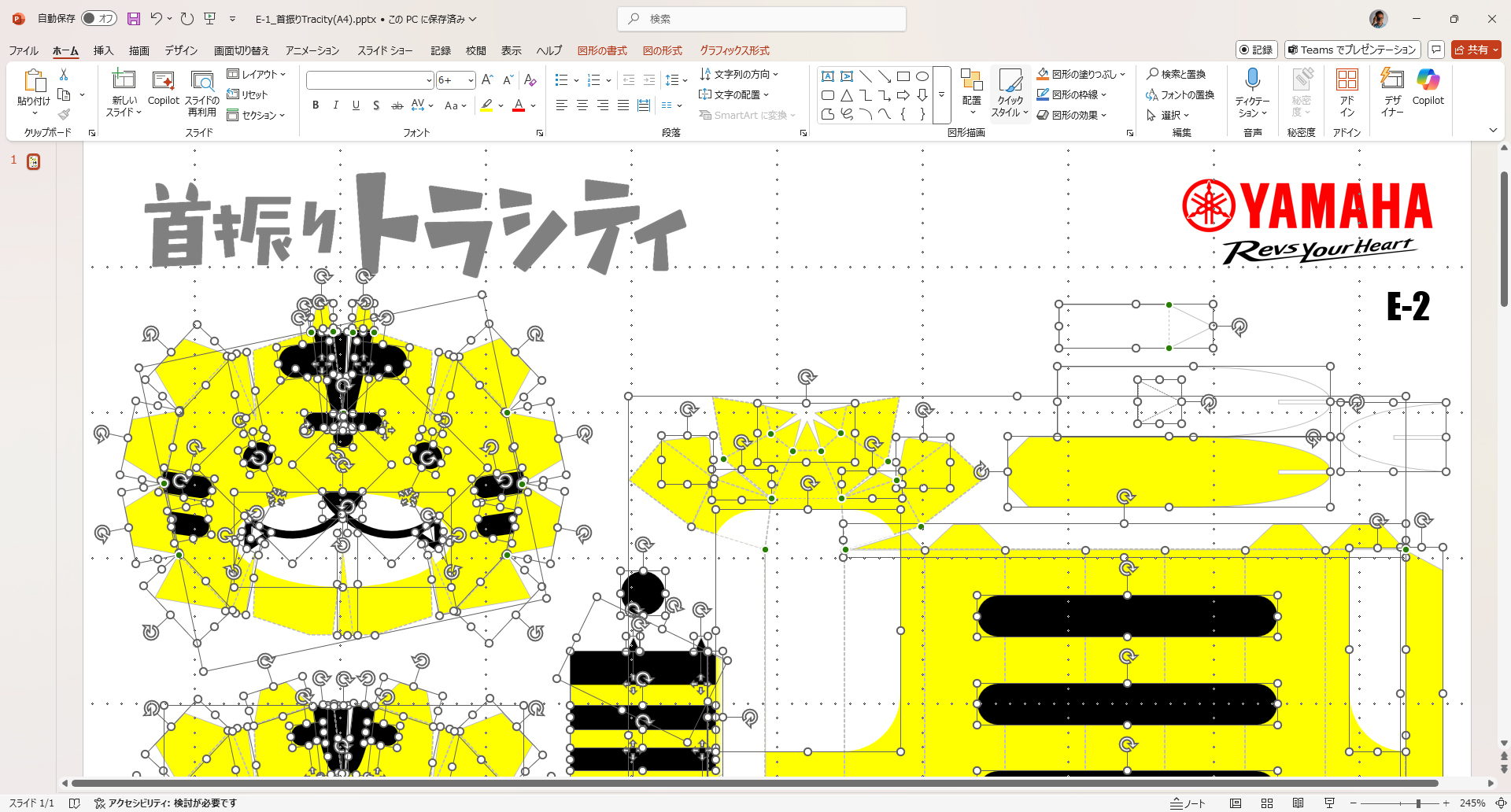Open the font size dropdown
Screen dimensions: 1511x812
[x=471, y=80]
